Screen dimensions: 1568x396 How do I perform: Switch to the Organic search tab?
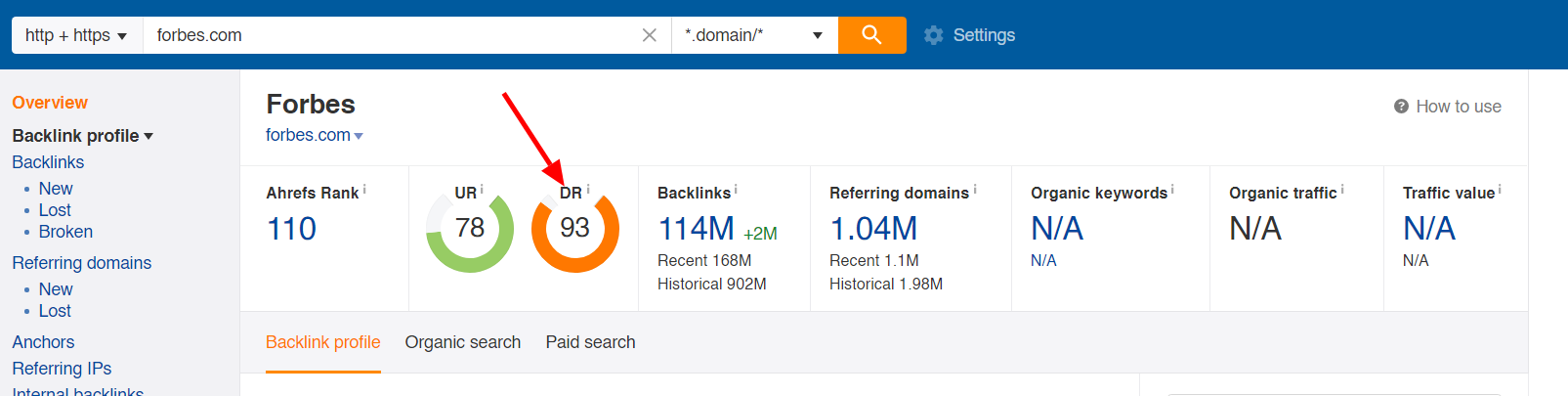(462, 342)
